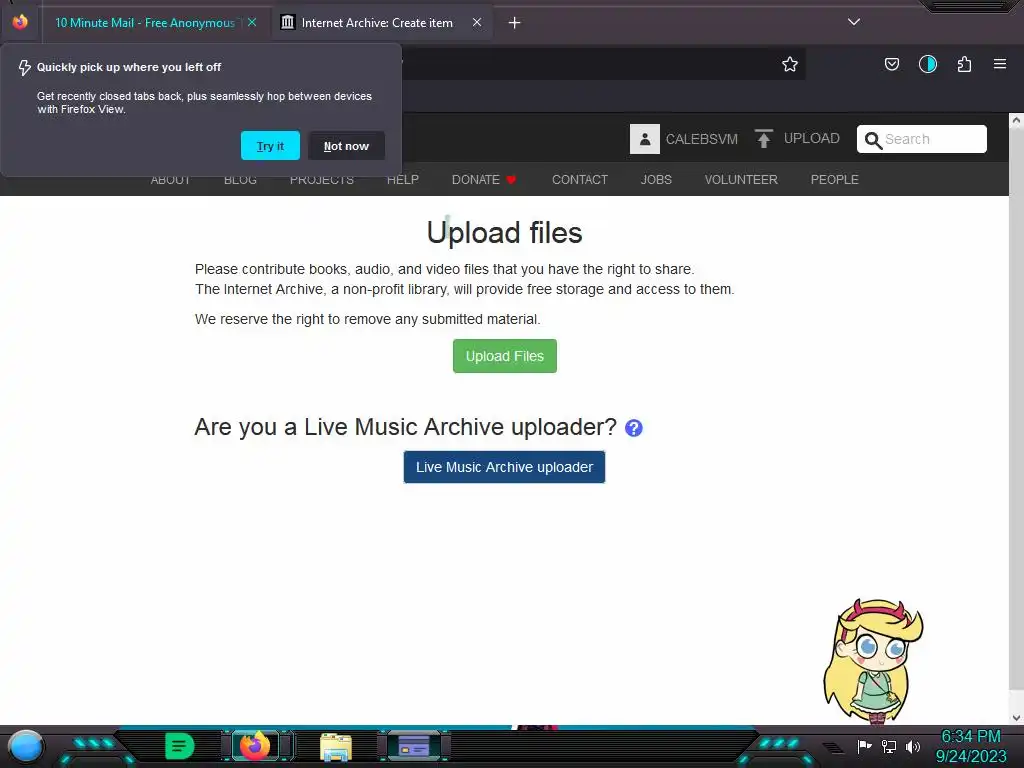Screen dimensions: 1024x768
Task: Click the Save to Pocket icon
Action: click(891, 64)
